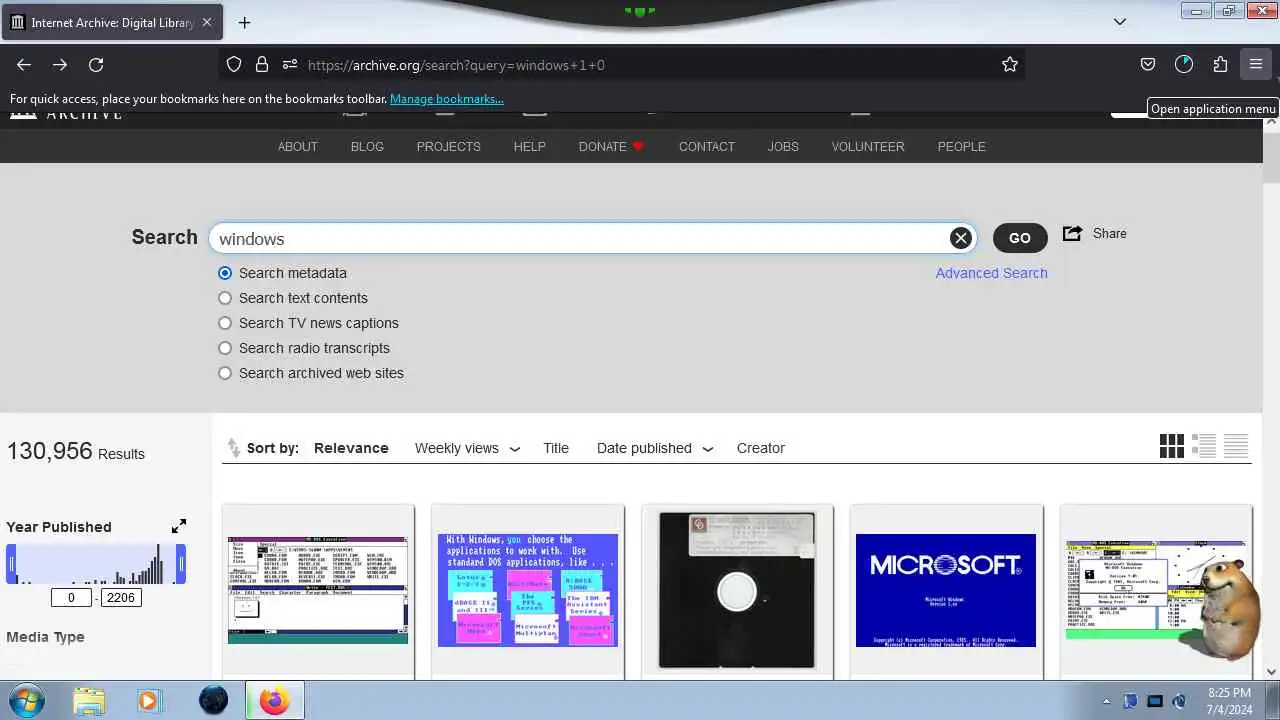Toggle the sort direction arrows
Image resolution: width=1280 pixels, height=720 pixels.
tap(233, 448)
